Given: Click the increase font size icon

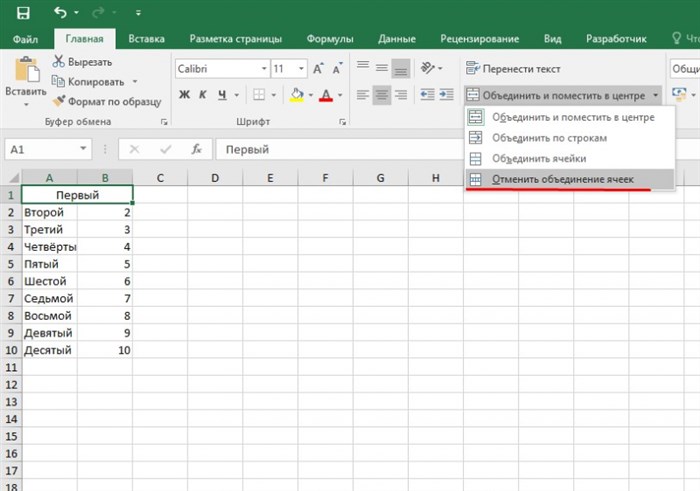Looking at the screenshot, I should [318, 69].
